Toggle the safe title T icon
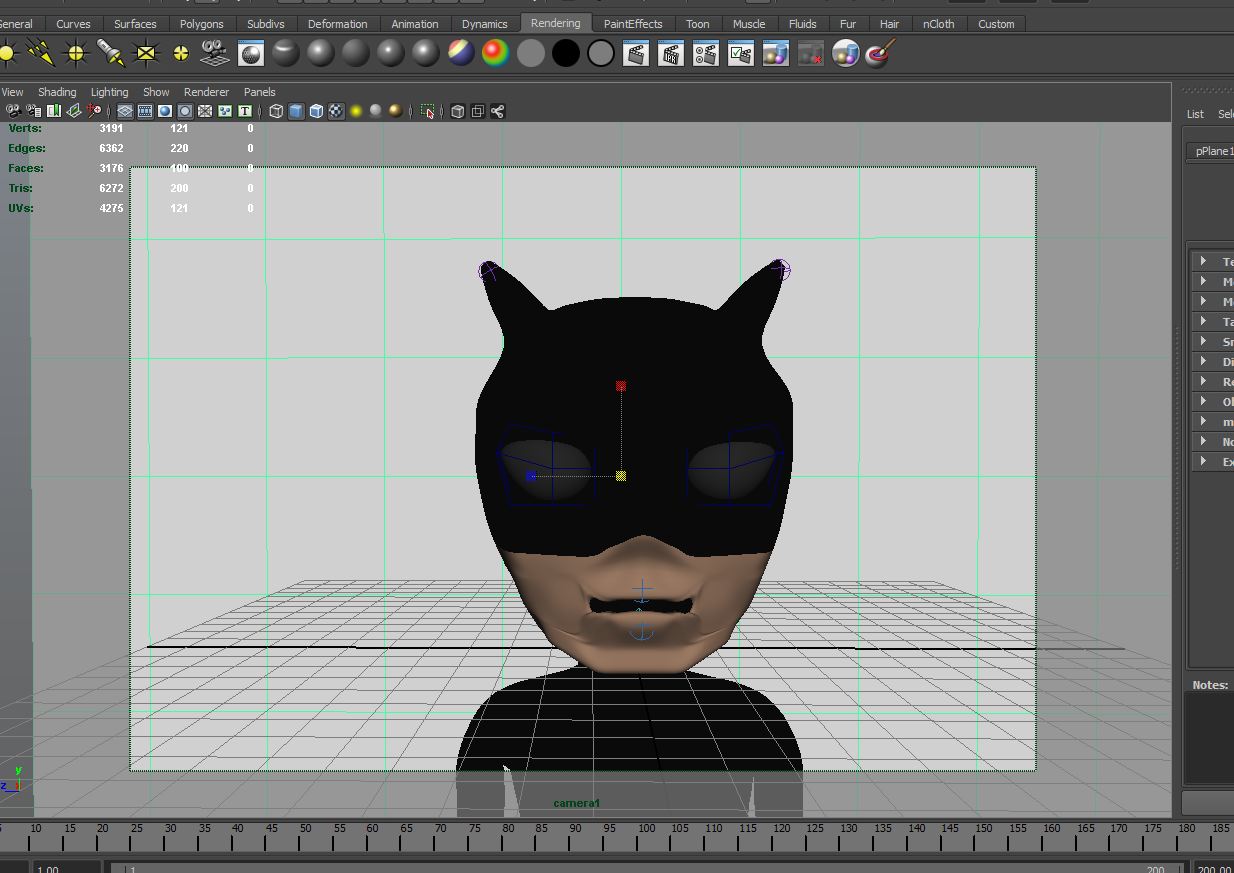This screenshot has height=873, width=1234. coord(244,111)
